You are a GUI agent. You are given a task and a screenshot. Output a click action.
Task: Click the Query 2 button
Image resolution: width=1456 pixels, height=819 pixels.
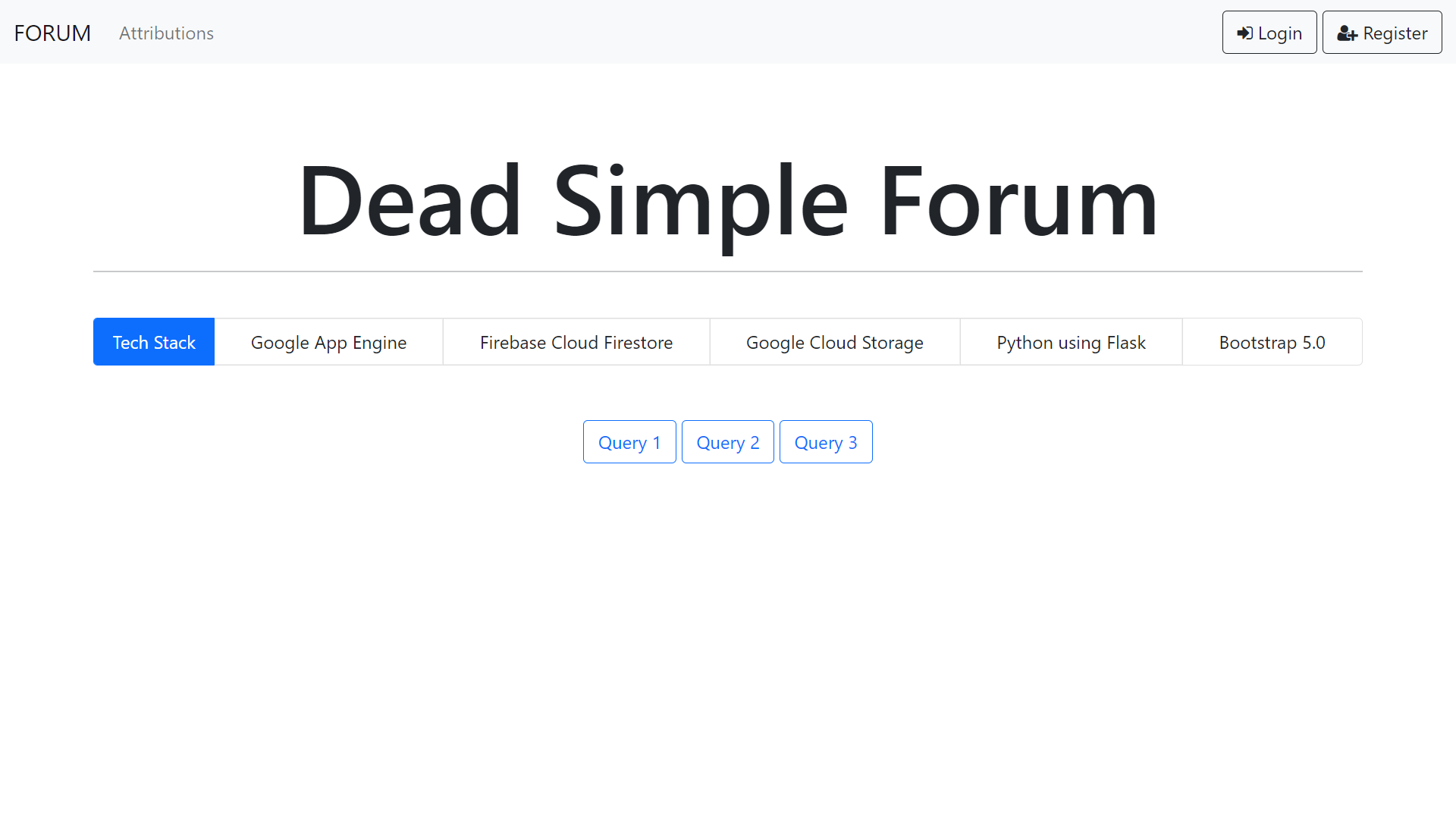727,442
